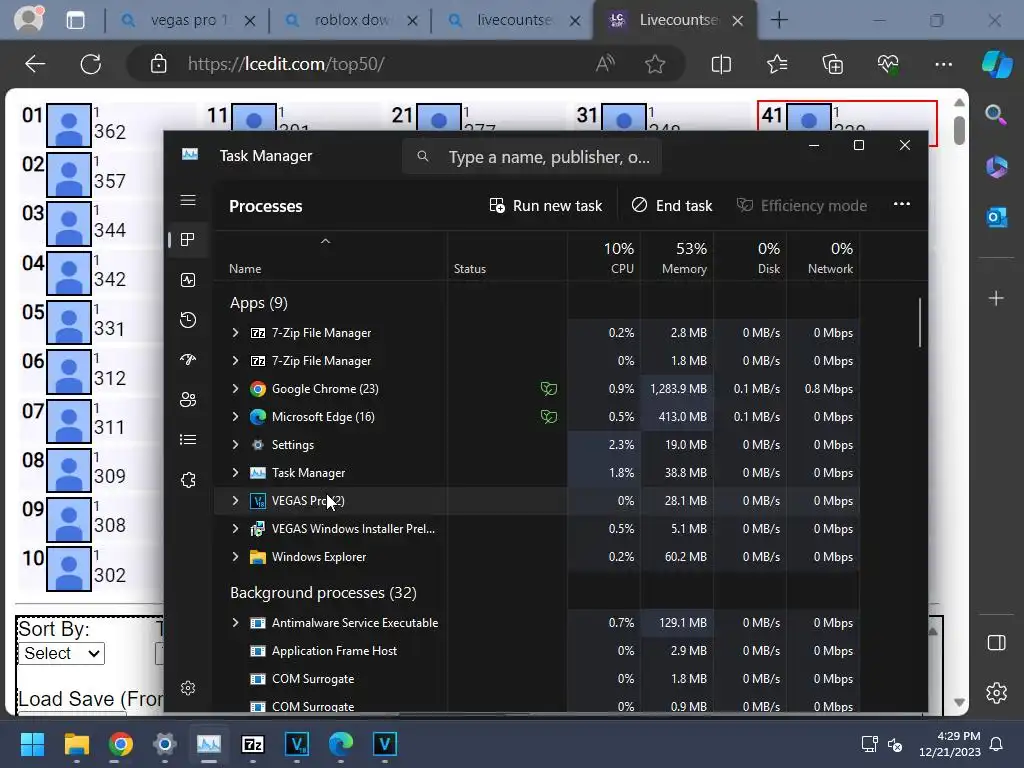Open Edge sidebar layout toggle icon
The width and height of the screenshot is (1024, 768).
[x=997, y=643]
